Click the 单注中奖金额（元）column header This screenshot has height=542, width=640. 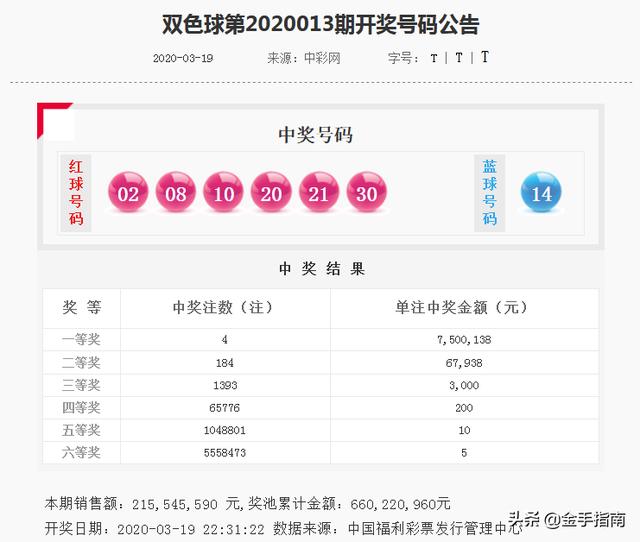tap(464, 308)
